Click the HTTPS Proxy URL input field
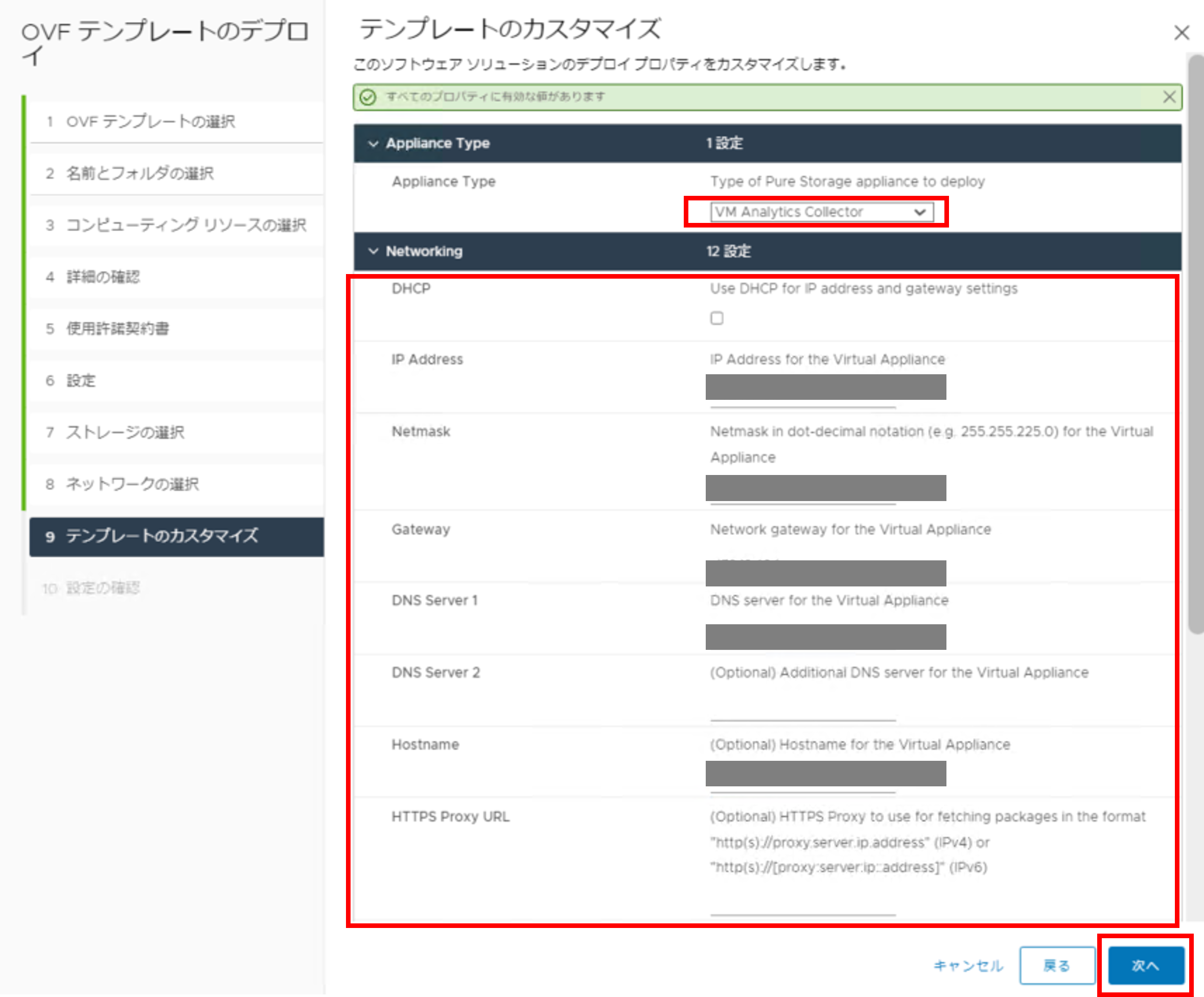Image resolution: width=1204 pixels, height=997 pixels. [803, 903]
